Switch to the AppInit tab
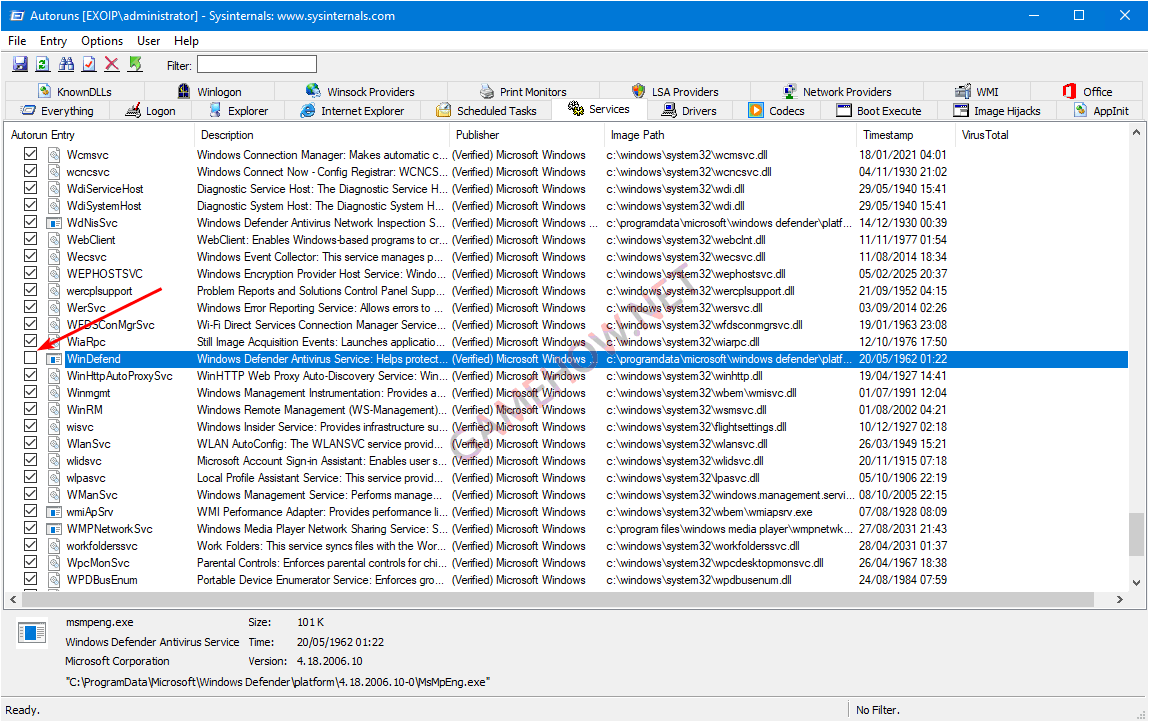The image size is (1149, 722). (1101, 111)
